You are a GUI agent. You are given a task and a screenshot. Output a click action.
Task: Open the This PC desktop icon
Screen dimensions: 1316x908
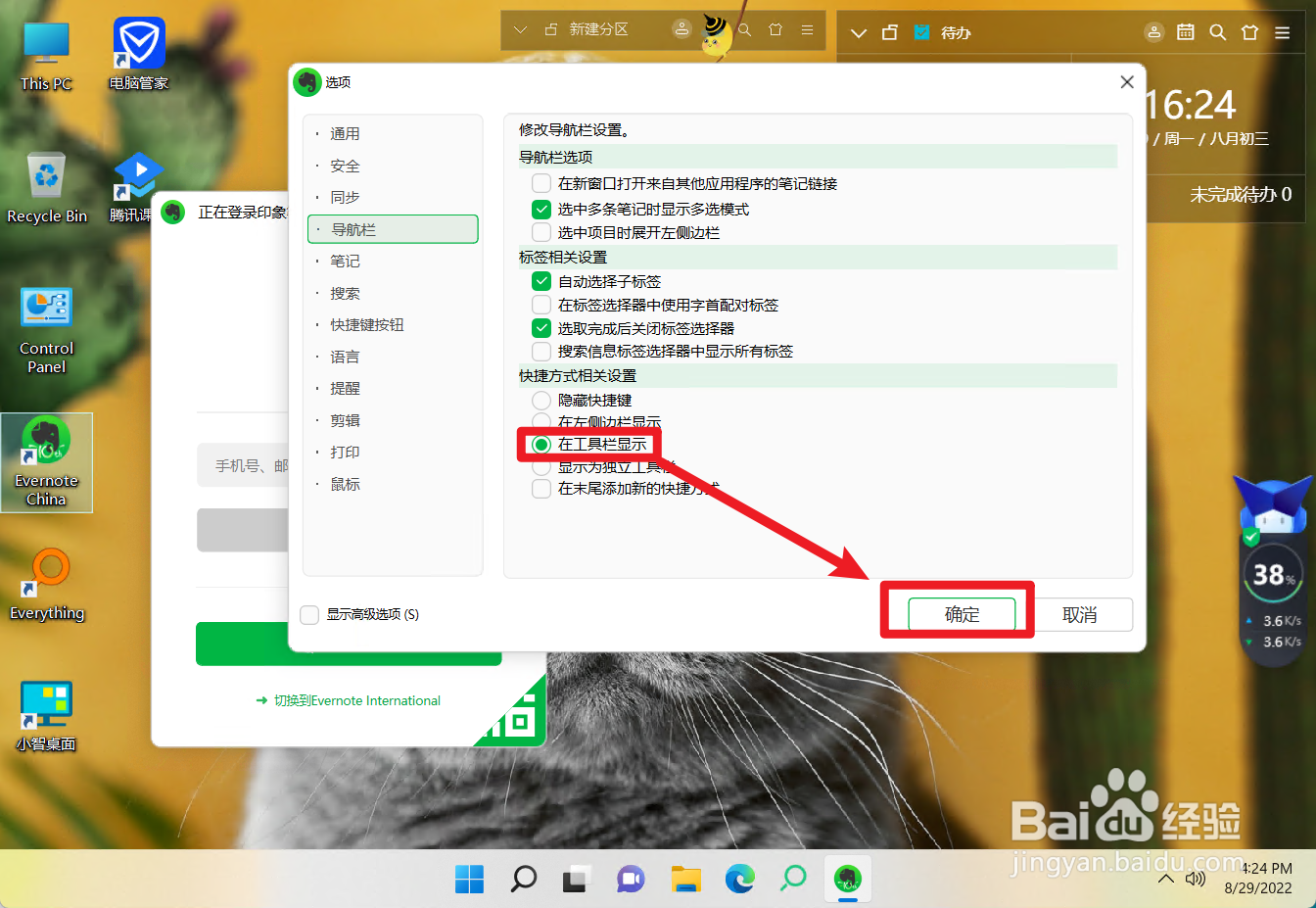[46, 57]
